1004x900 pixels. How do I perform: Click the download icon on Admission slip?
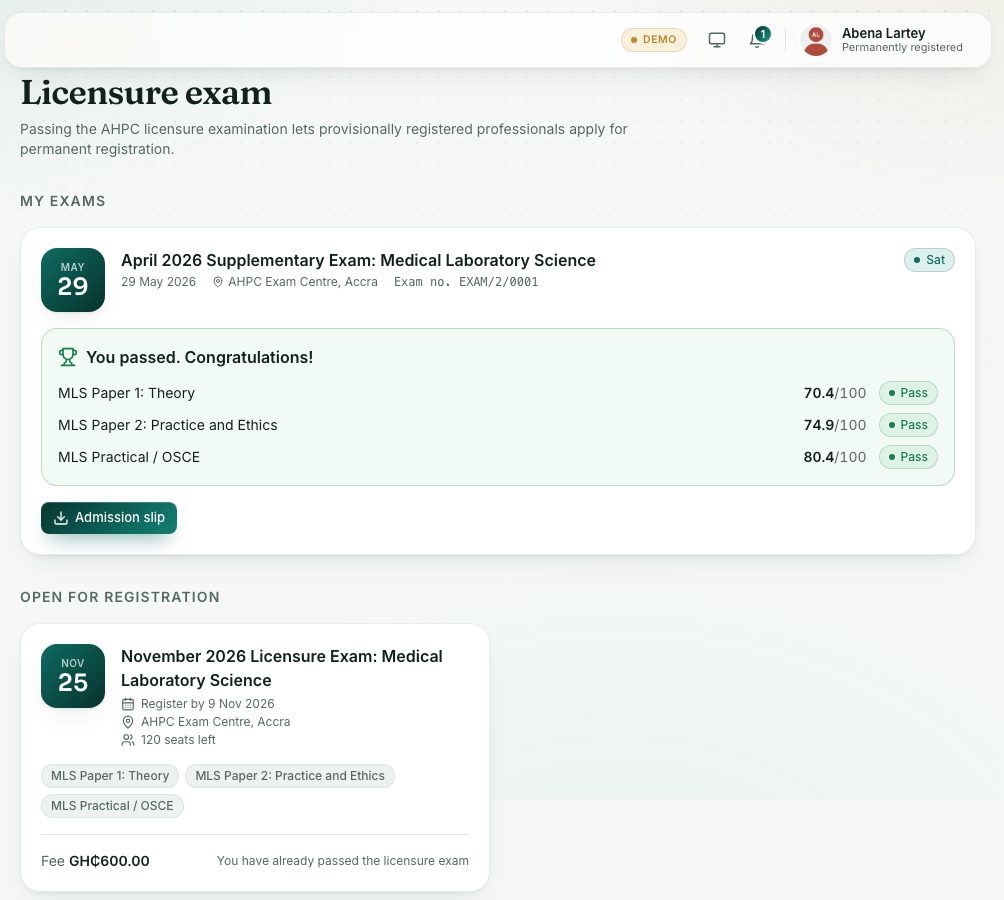[61, 518]
